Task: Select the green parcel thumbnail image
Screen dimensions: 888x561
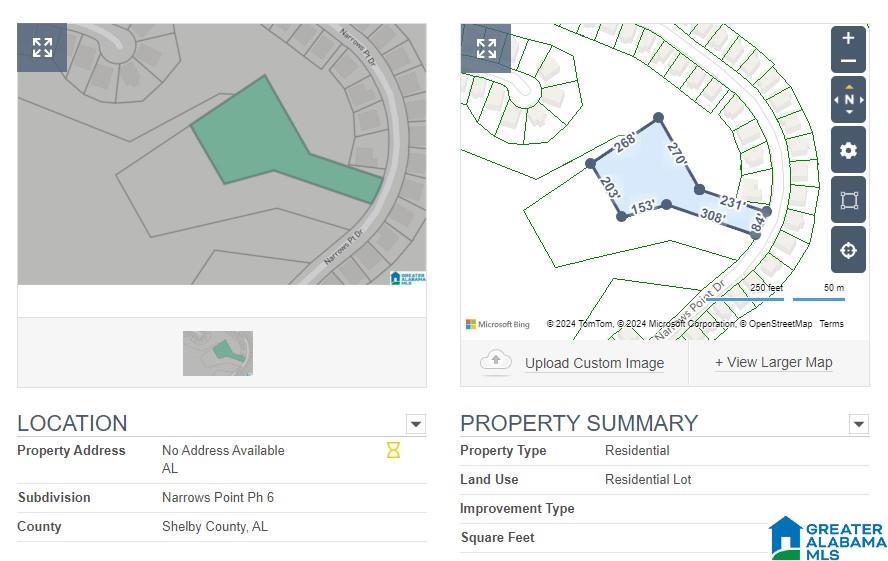Action: (218, 353)
